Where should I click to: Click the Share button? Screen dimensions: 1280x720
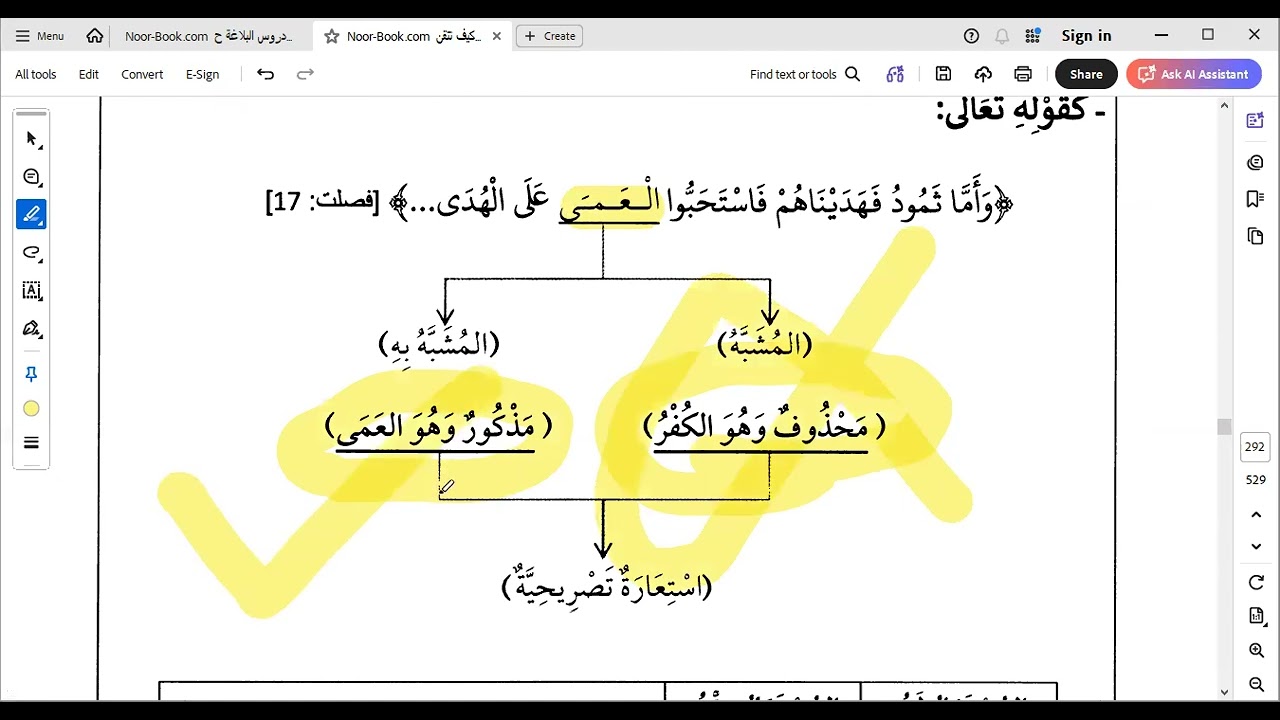[x=1086, y=74]
